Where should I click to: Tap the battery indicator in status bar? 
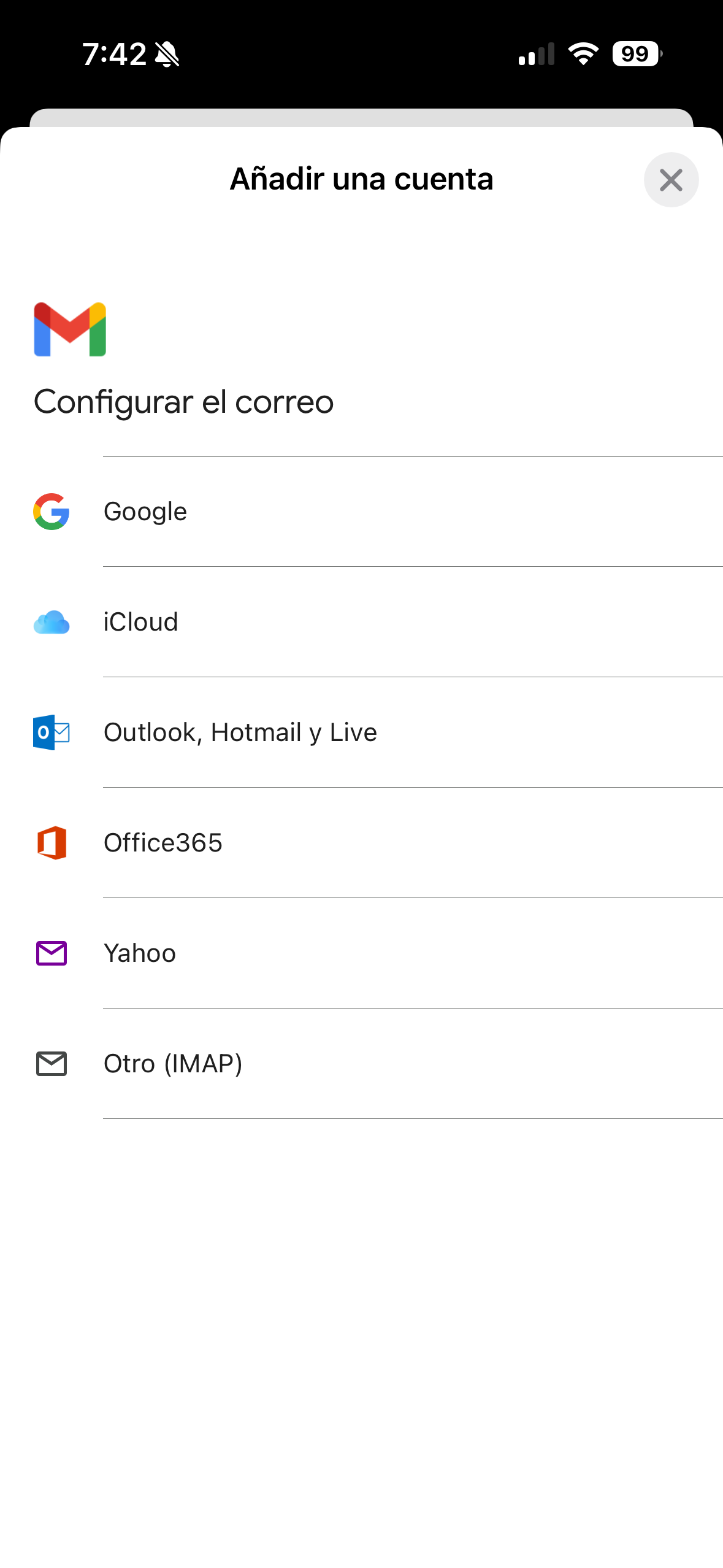click(x=637, y=54)
